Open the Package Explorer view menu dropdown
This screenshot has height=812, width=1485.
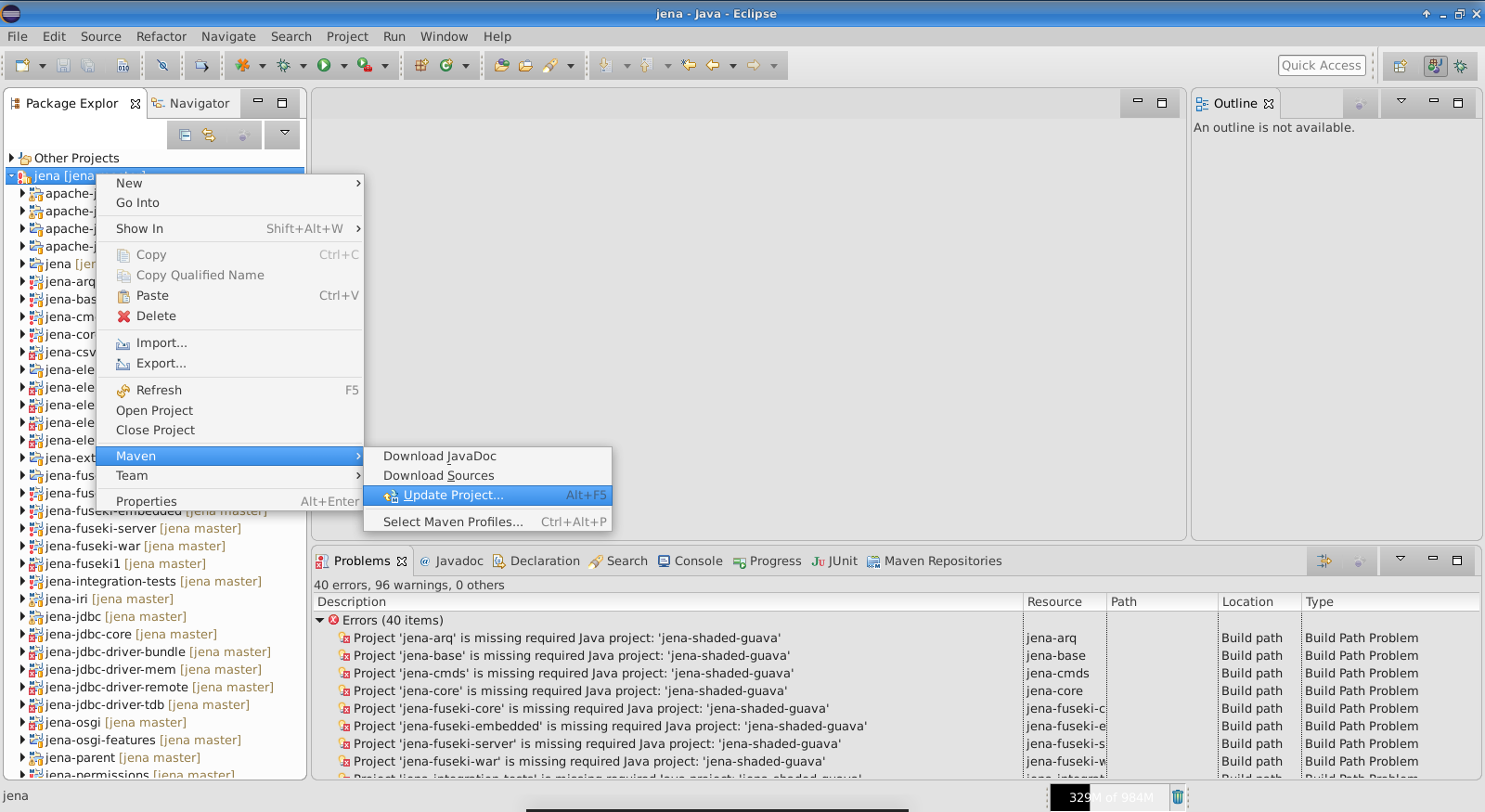284,134
